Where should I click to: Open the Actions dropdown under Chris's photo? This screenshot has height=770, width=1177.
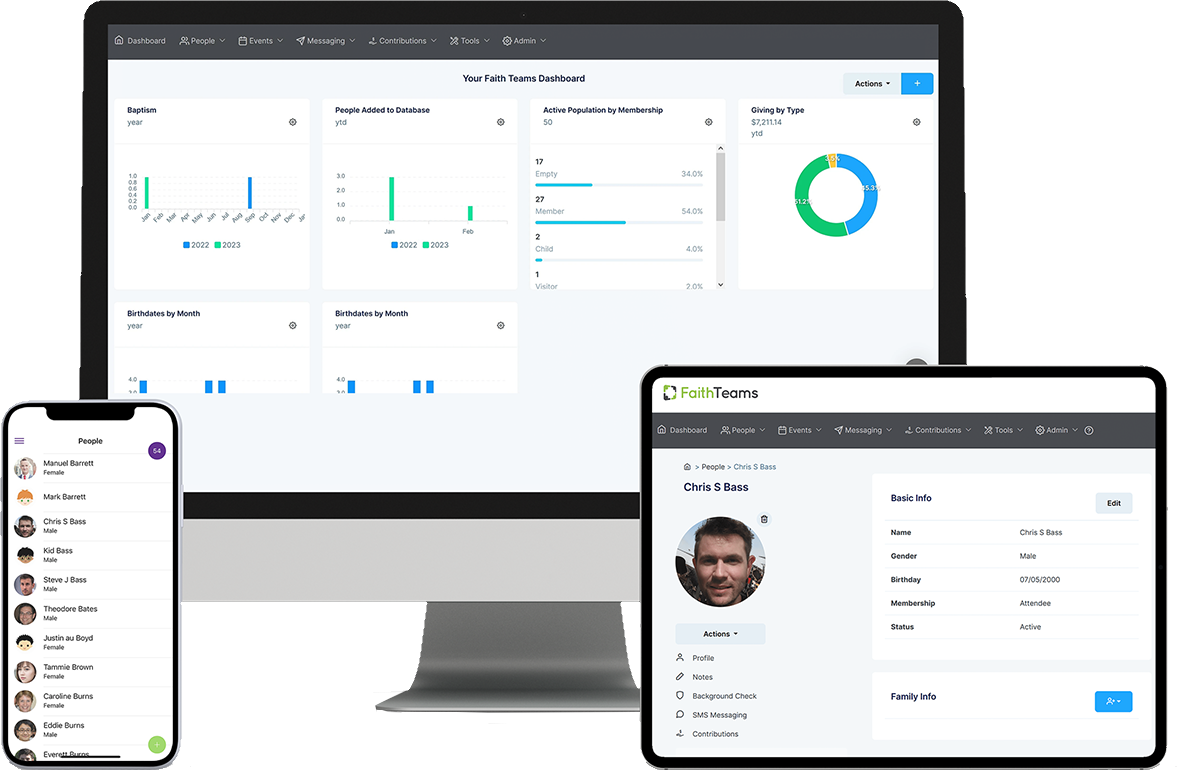(719, 633)
